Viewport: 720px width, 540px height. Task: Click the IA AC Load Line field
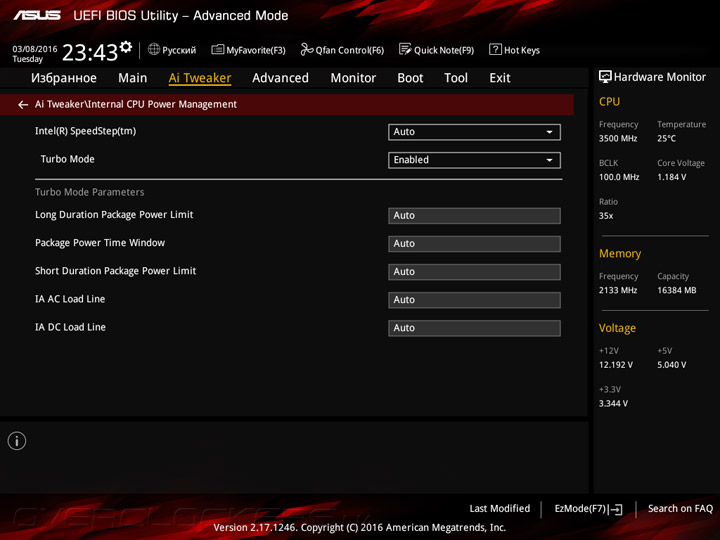click(474, 300)
